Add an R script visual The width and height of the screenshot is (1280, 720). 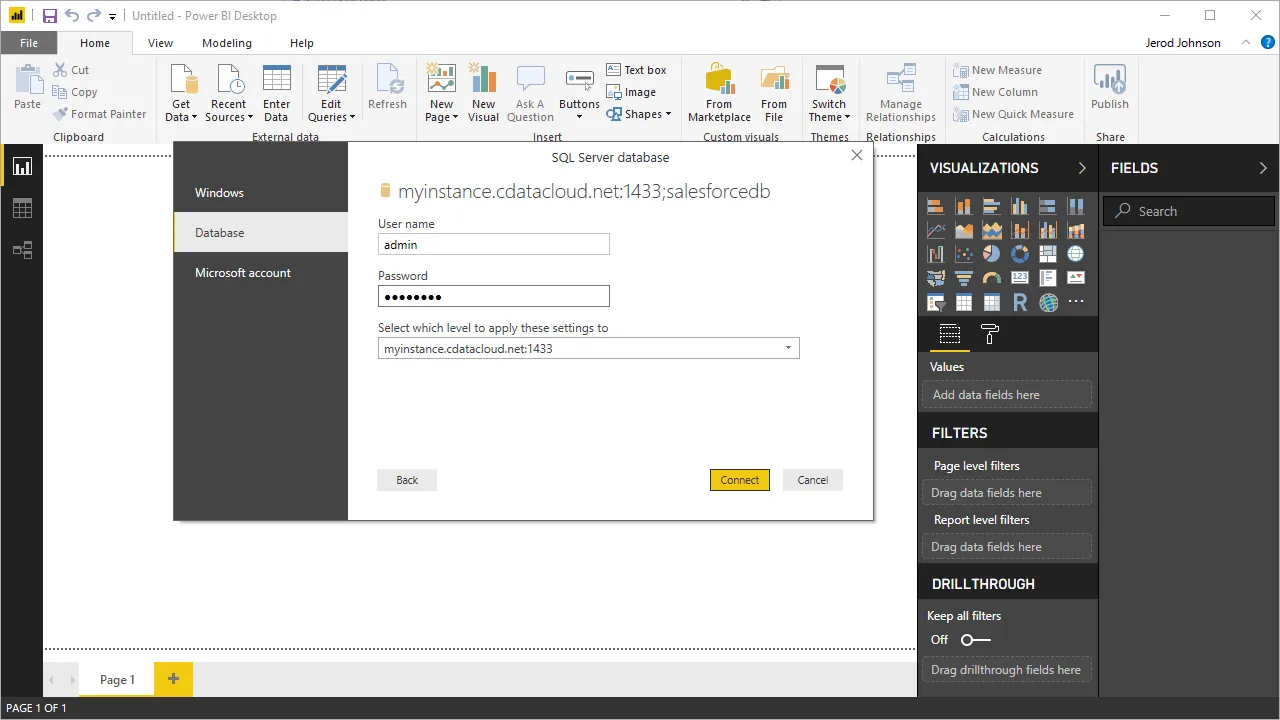point(1019,301)
